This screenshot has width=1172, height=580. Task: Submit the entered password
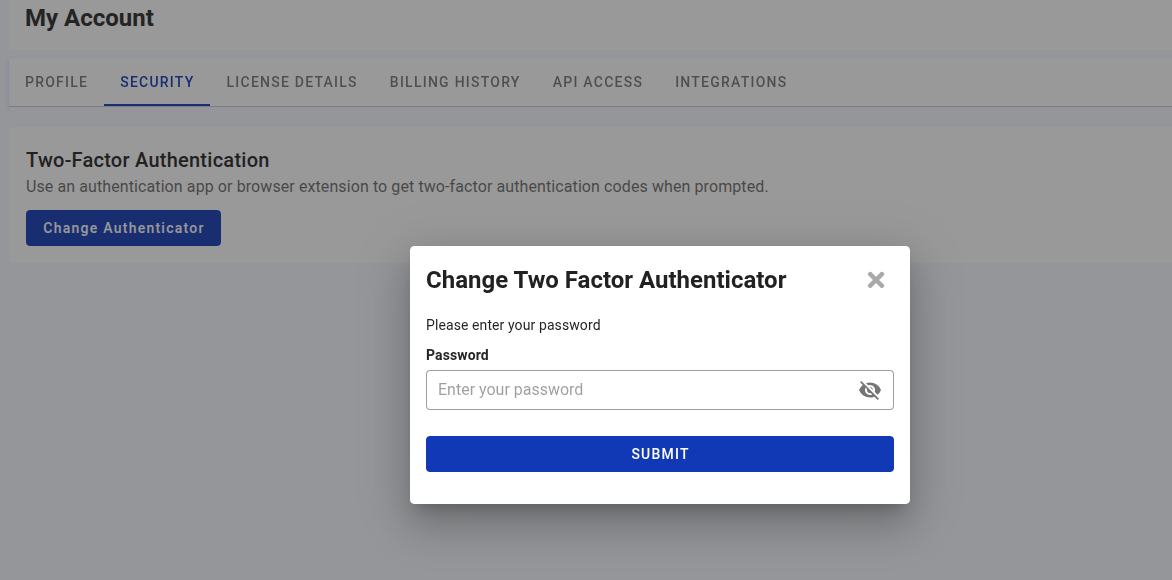coord(659,454)
